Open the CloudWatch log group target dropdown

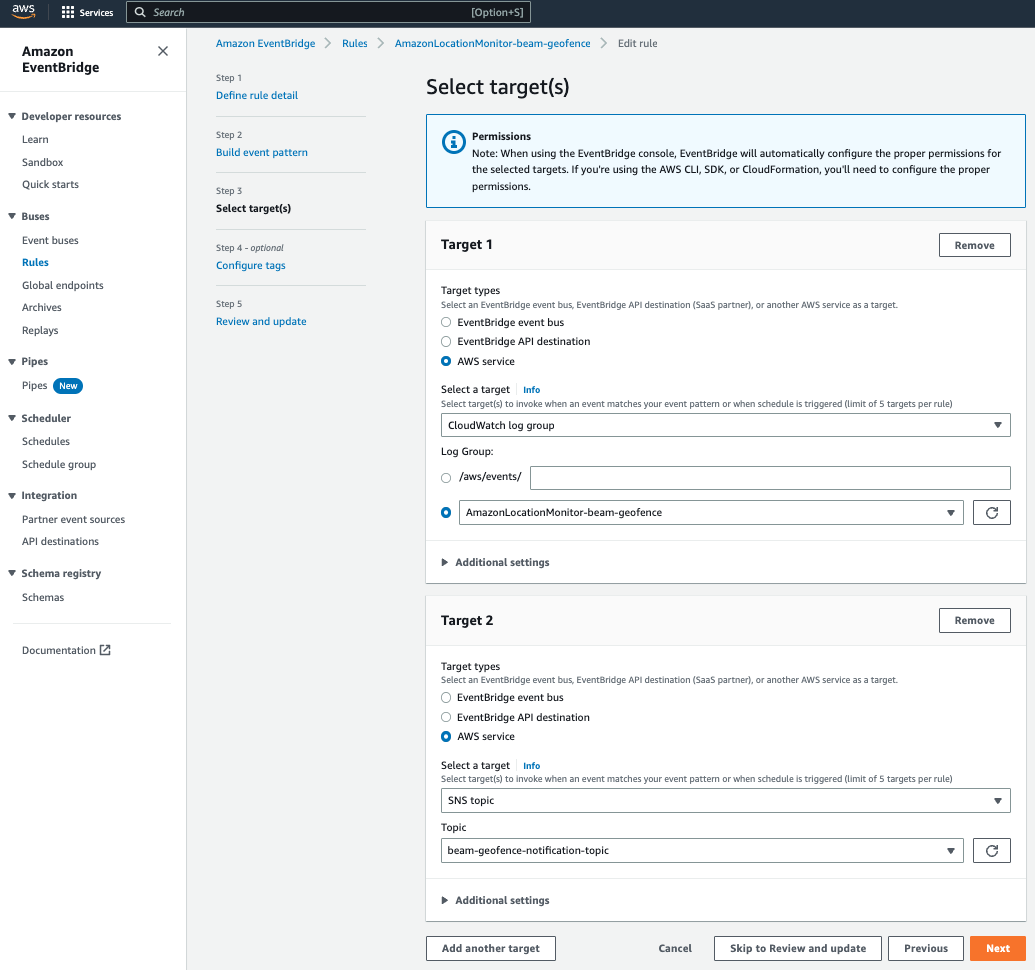(x=725, y=424)
